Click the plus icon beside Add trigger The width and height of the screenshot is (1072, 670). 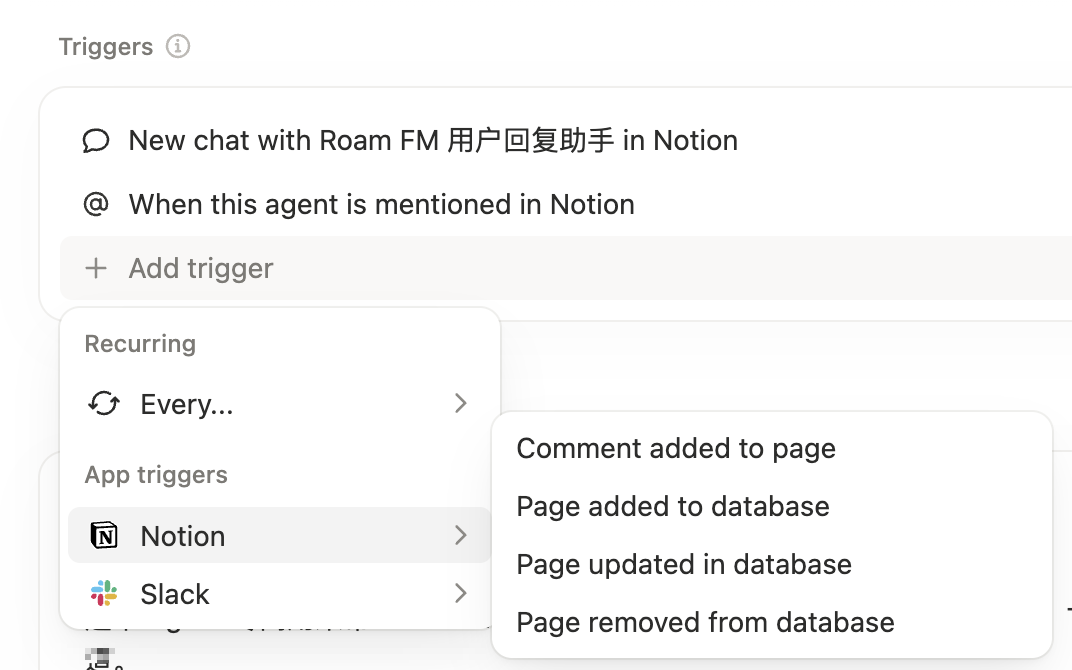[96, 268]
